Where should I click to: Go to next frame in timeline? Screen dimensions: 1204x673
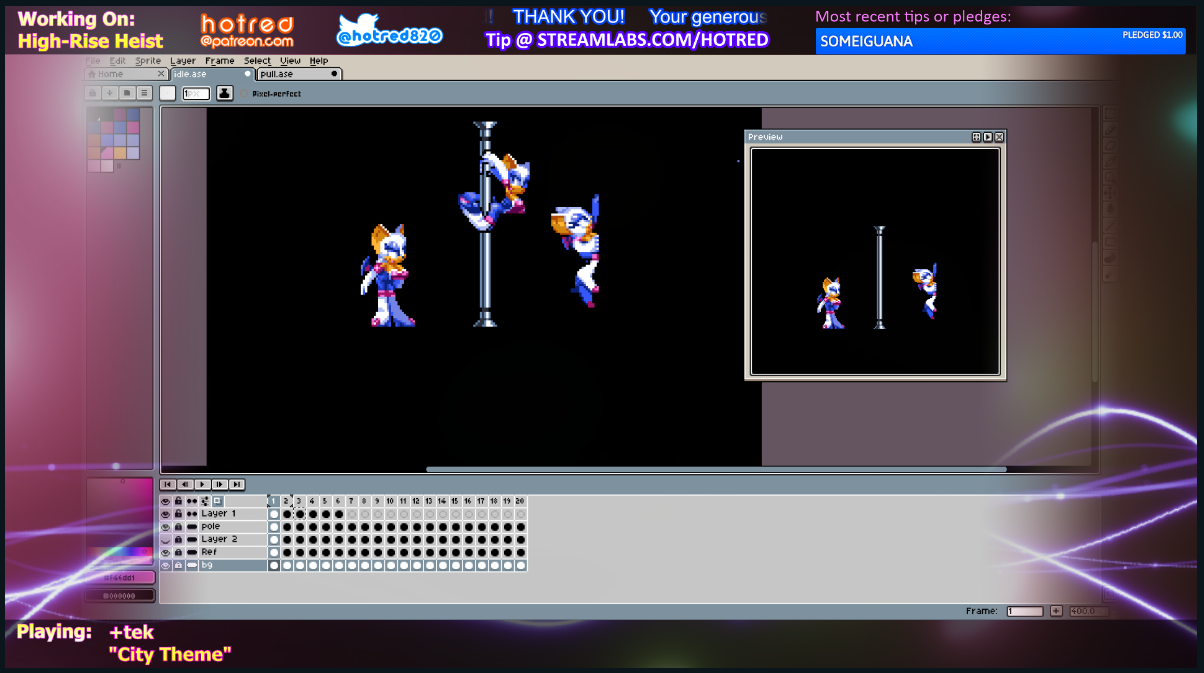click(220, 484)
